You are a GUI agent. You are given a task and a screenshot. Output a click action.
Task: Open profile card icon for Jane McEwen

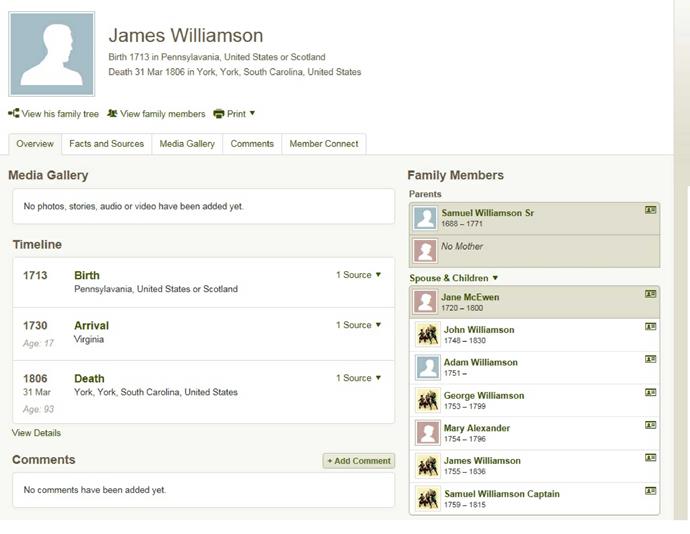click(x=650, y=294)
